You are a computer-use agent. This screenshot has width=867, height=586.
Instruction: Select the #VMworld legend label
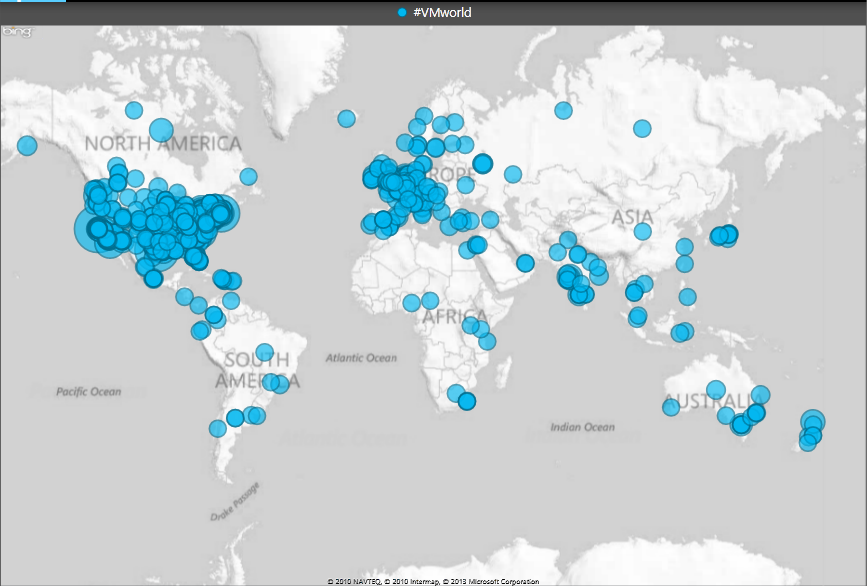pyautogui.click(x=442, y=12)
